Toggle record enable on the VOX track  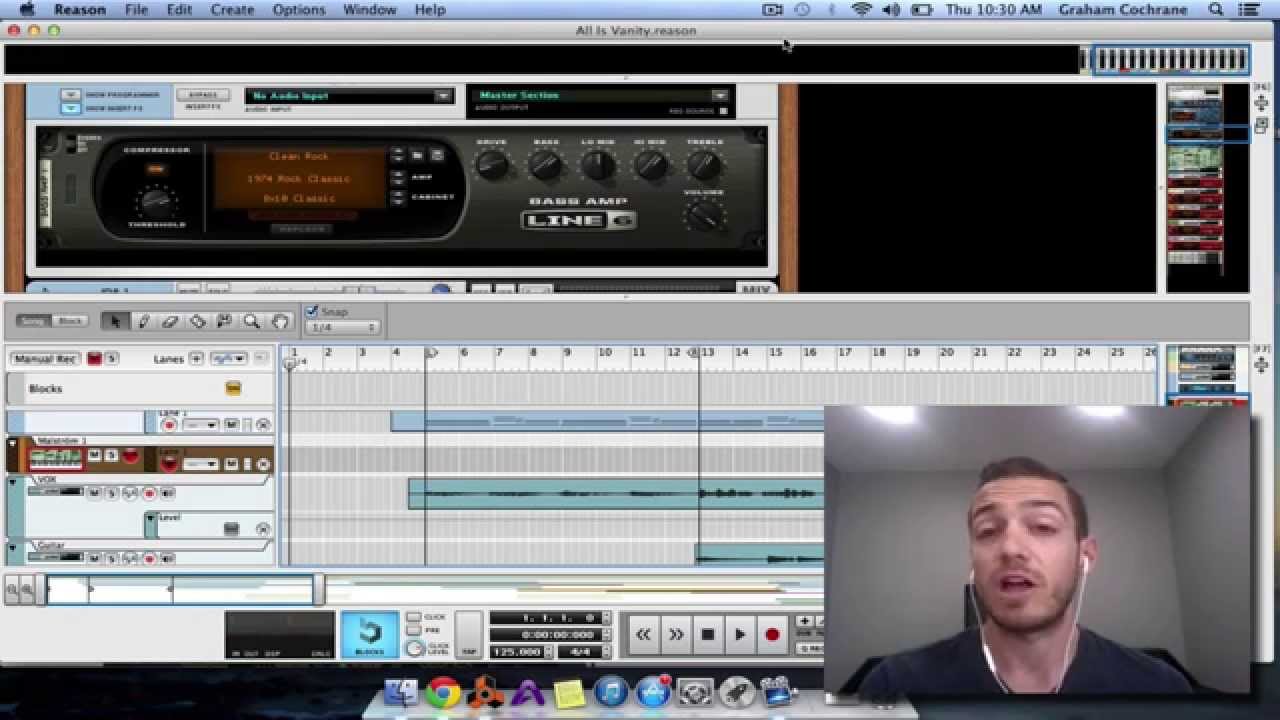point(149,493)
